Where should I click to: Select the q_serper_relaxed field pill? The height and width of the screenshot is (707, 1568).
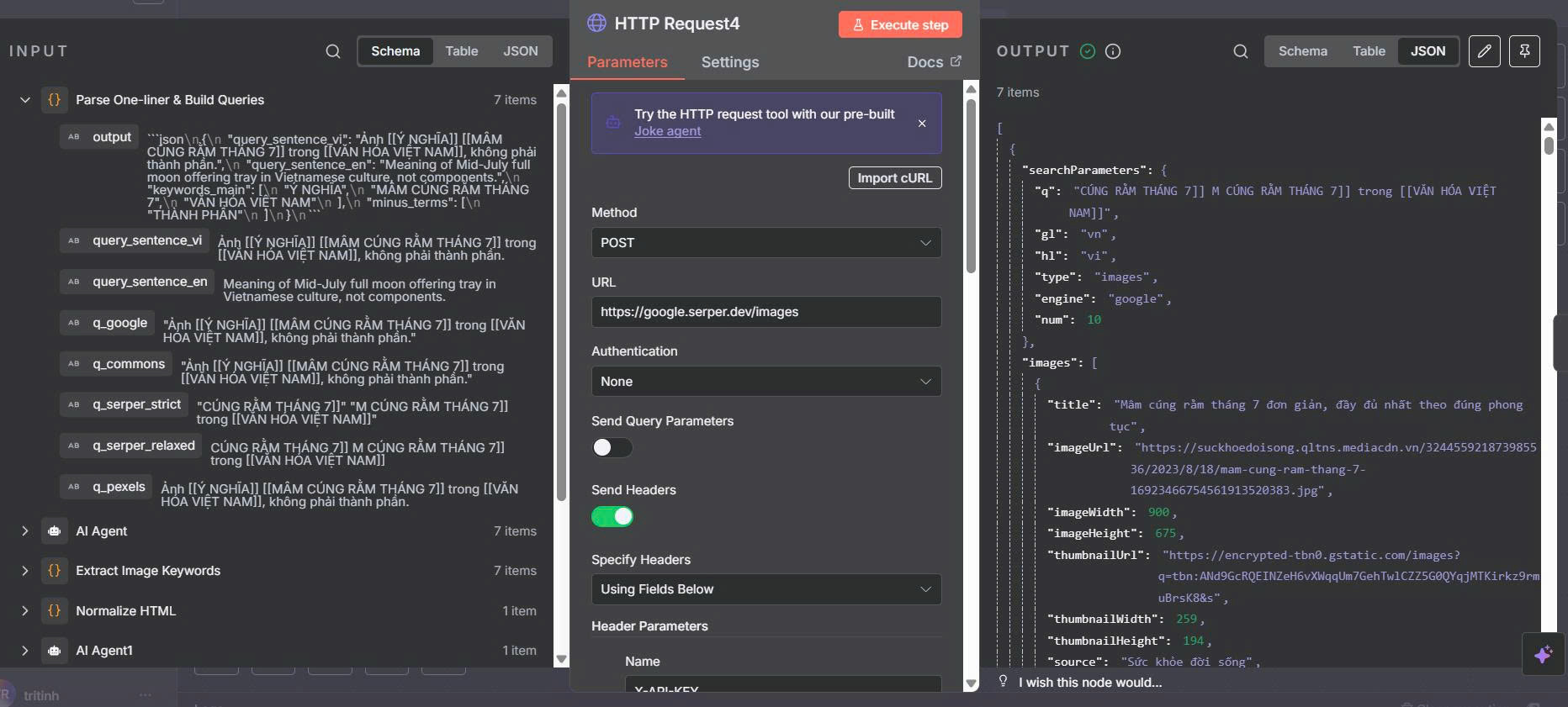(132, 446)
